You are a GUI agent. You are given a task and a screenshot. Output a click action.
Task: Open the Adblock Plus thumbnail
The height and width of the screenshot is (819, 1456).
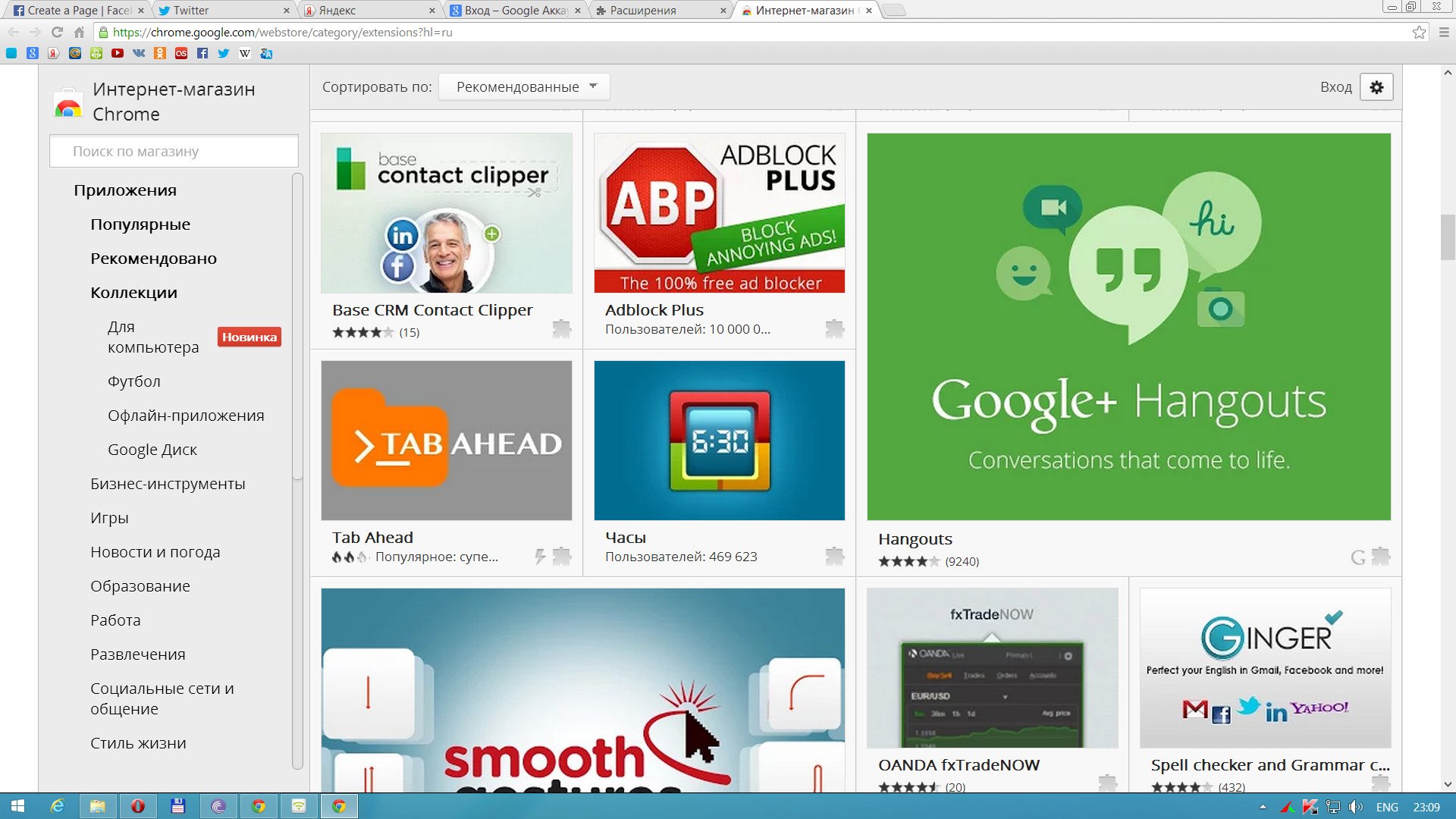point(719,213)
